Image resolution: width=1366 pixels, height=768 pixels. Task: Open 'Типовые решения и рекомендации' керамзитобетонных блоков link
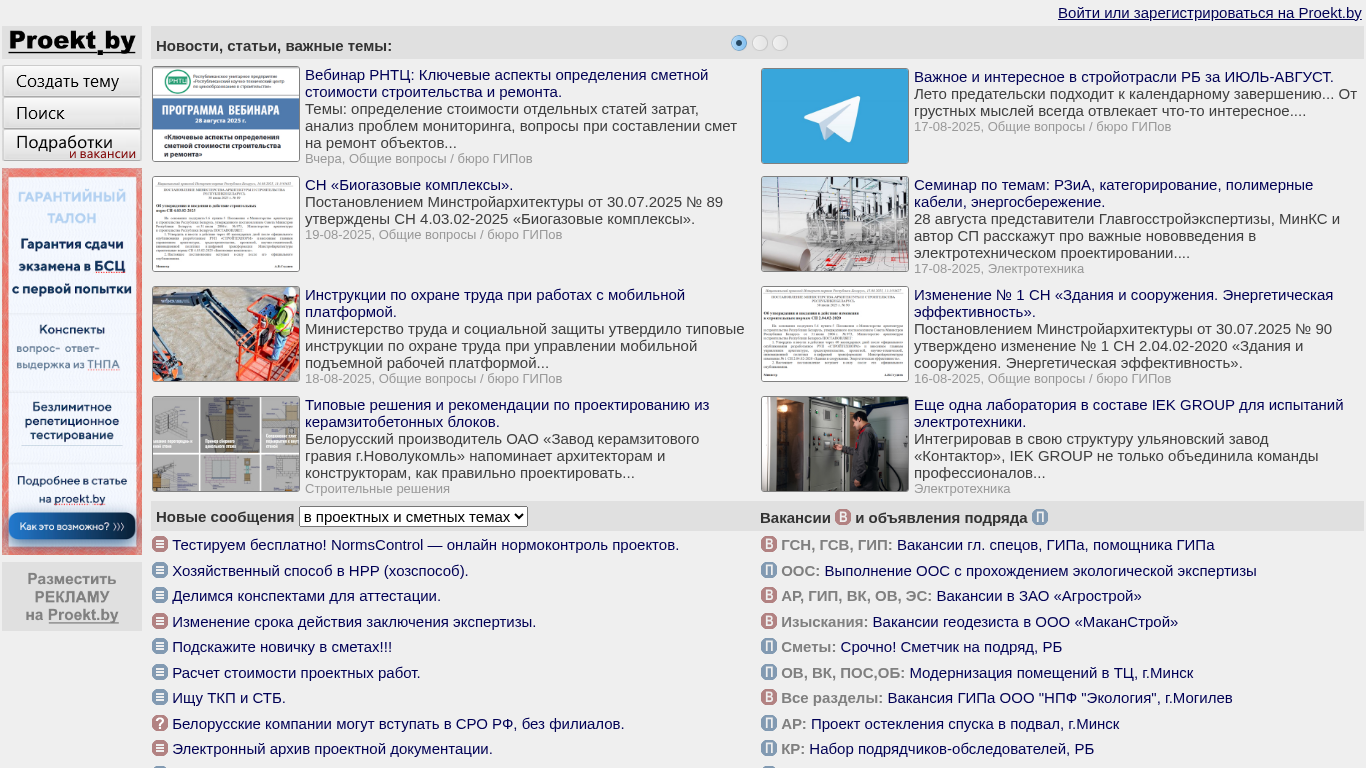tap(507, 413)
